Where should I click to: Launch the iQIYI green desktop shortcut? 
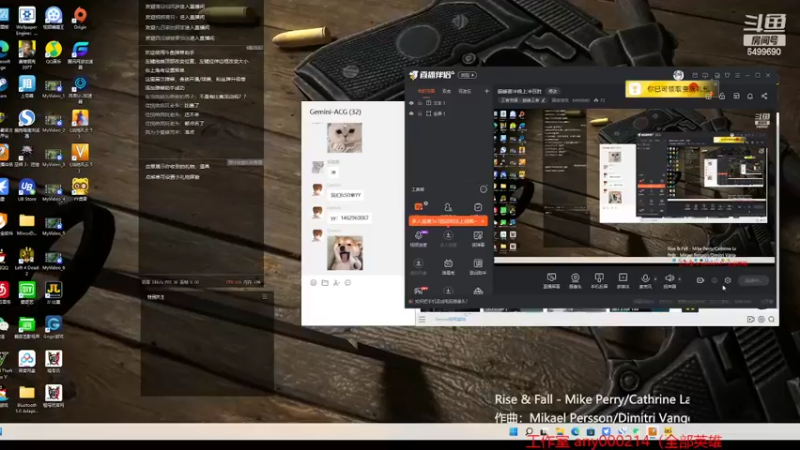[x=27, y=293]
